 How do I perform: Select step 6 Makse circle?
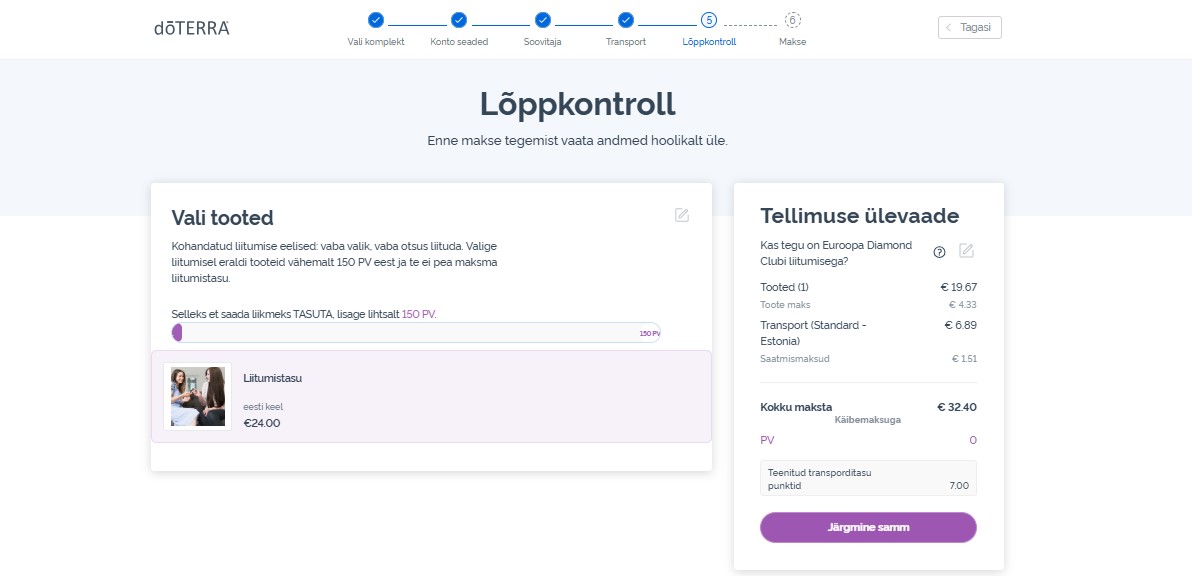(x=793, y=21)
